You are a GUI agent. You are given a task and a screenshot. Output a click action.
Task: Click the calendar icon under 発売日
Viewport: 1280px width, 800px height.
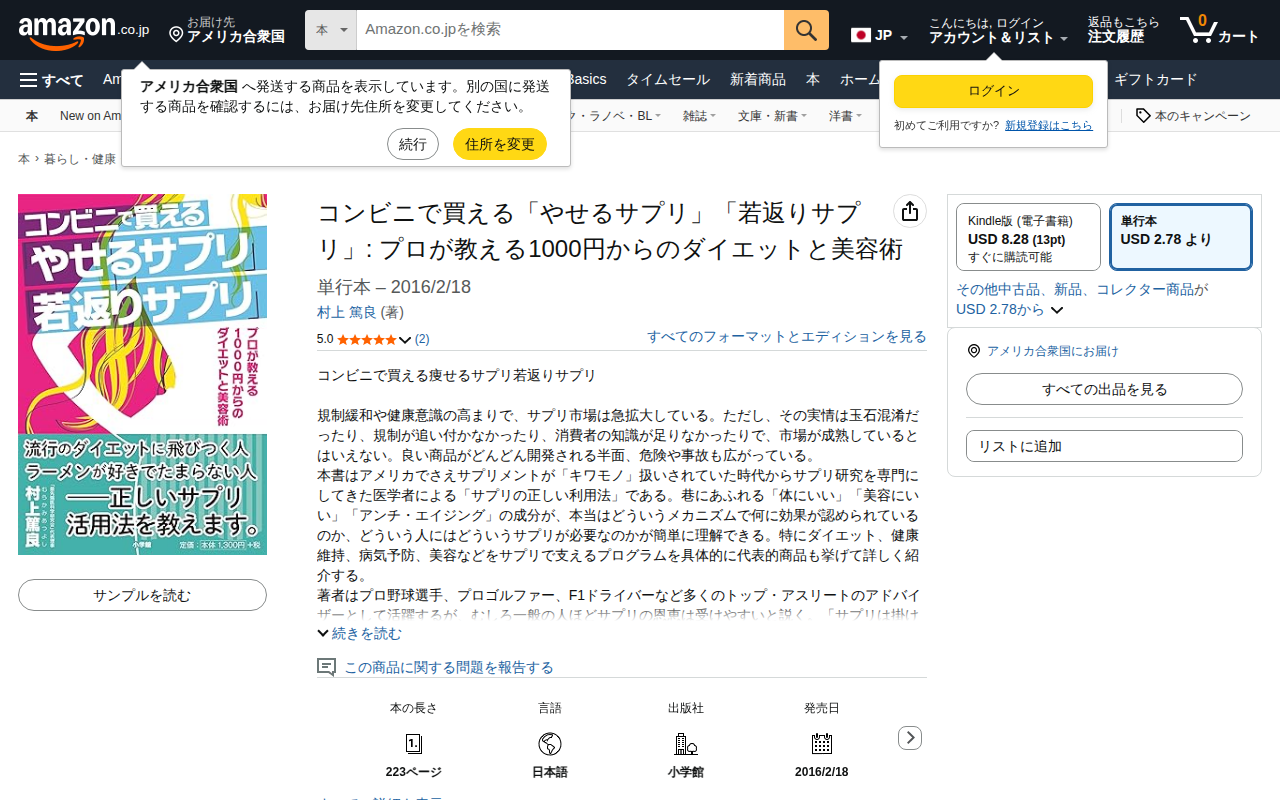tap(822, 743)
